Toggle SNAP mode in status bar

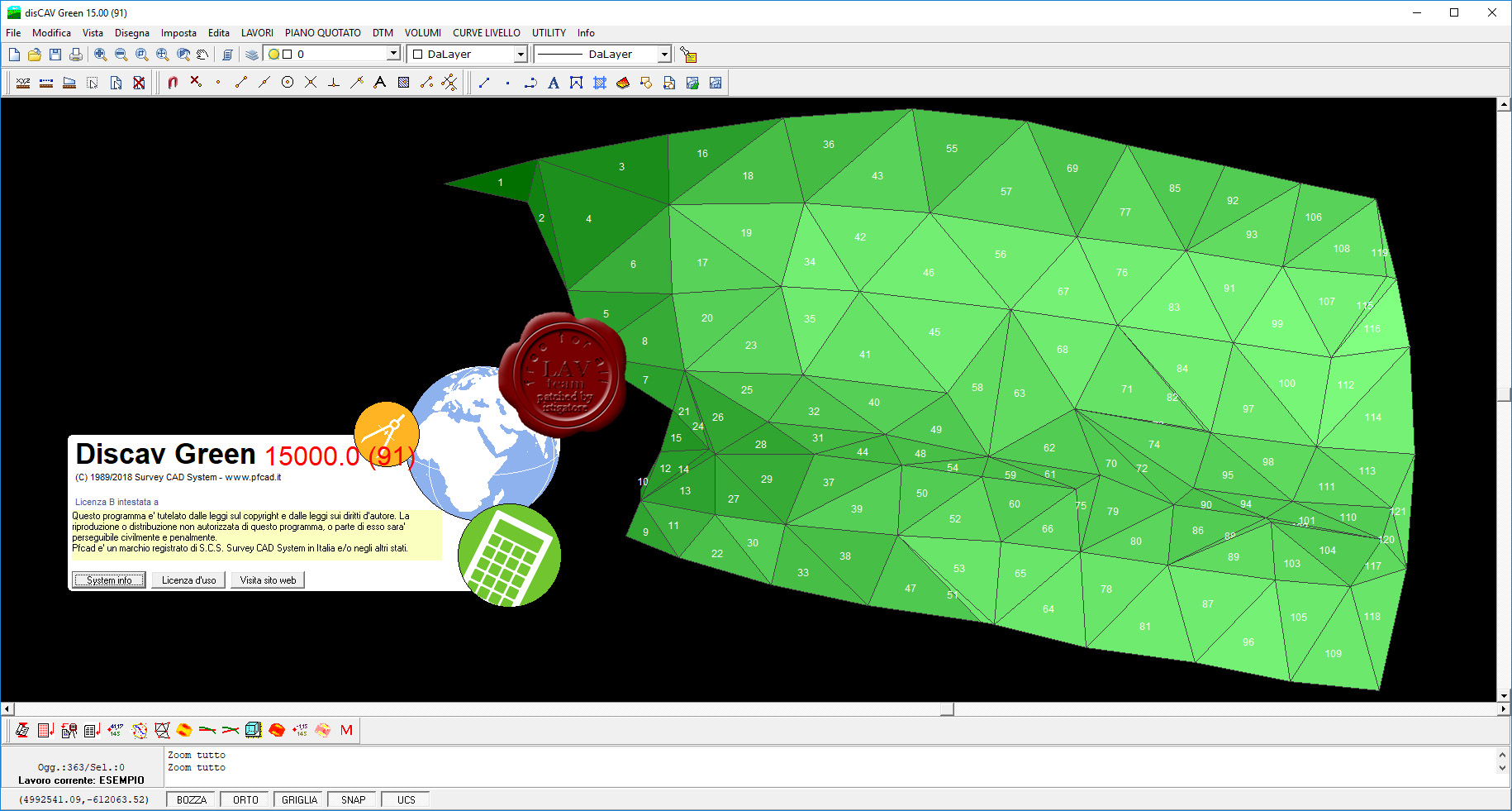coord(353,799)
